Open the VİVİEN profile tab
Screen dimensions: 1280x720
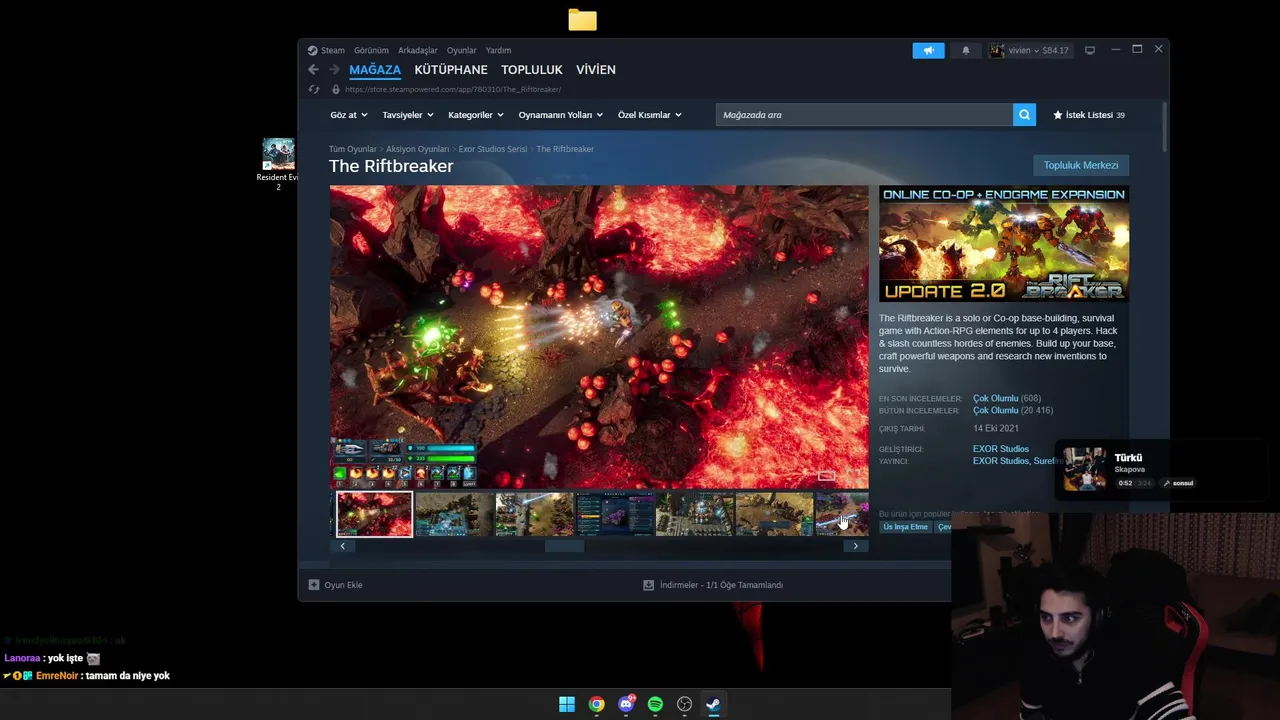click(596, 70)
